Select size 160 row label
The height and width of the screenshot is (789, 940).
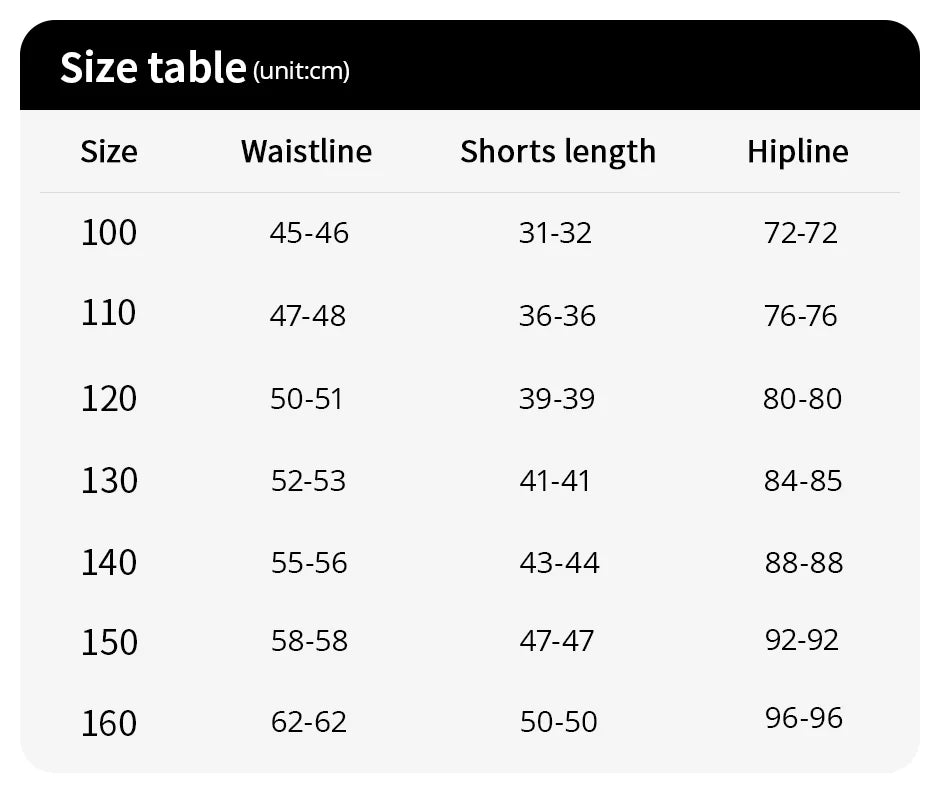tap(109, 722)
